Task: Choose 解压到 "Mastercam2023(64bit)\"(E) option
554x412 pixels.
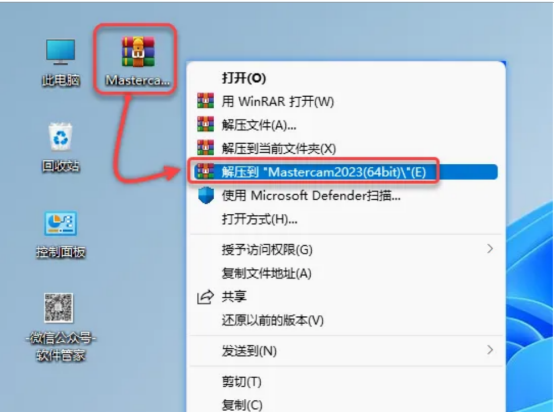Action: coord(346,172)
